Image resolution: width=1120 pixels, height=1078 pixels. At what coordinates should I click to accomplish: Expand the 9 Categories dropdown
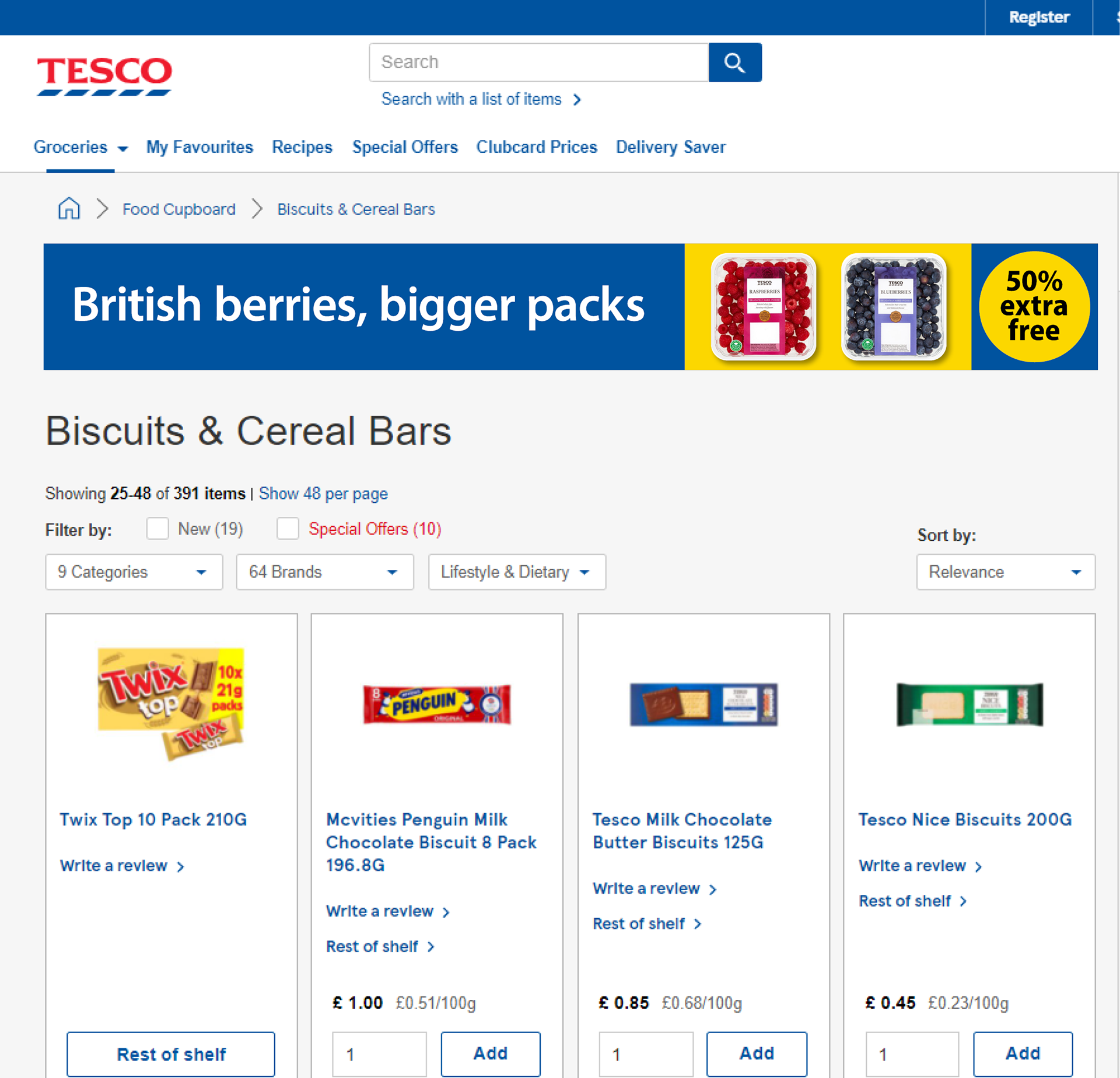134,572
